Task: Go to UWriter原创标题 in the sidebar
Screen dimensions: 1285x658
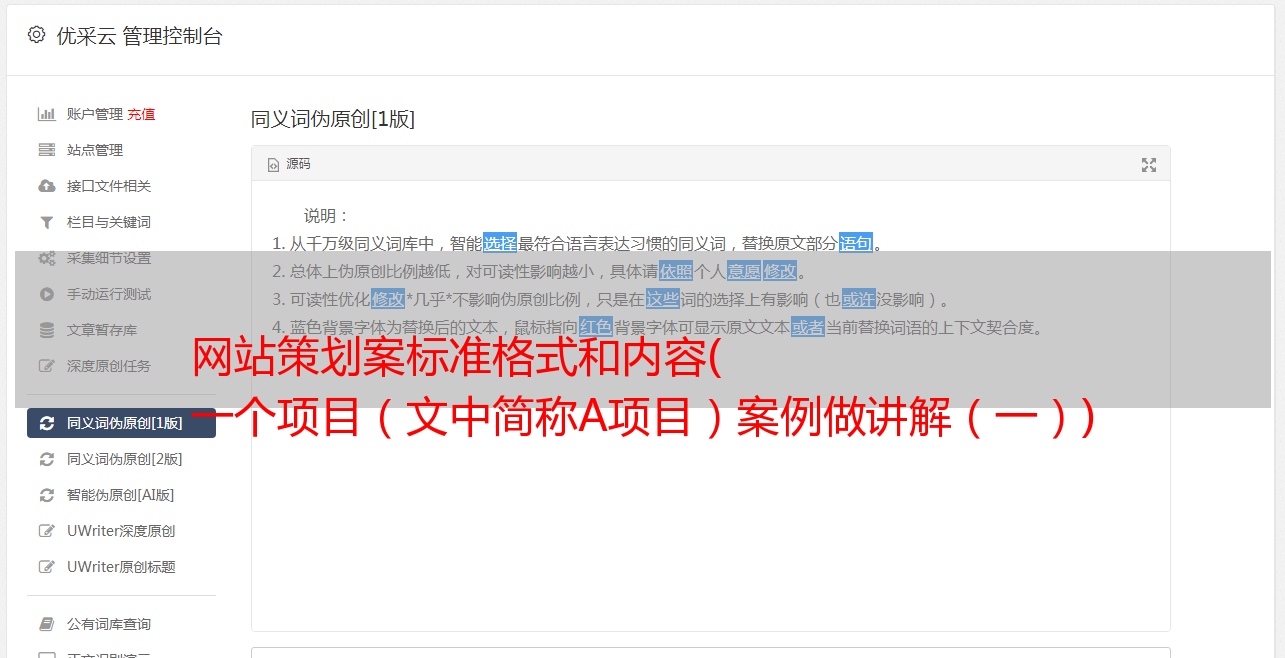Action: coord(121,567)
